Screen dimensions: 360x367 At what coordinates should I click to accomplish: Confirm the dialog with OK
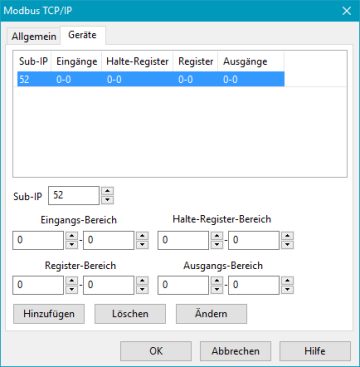(156, 351)
